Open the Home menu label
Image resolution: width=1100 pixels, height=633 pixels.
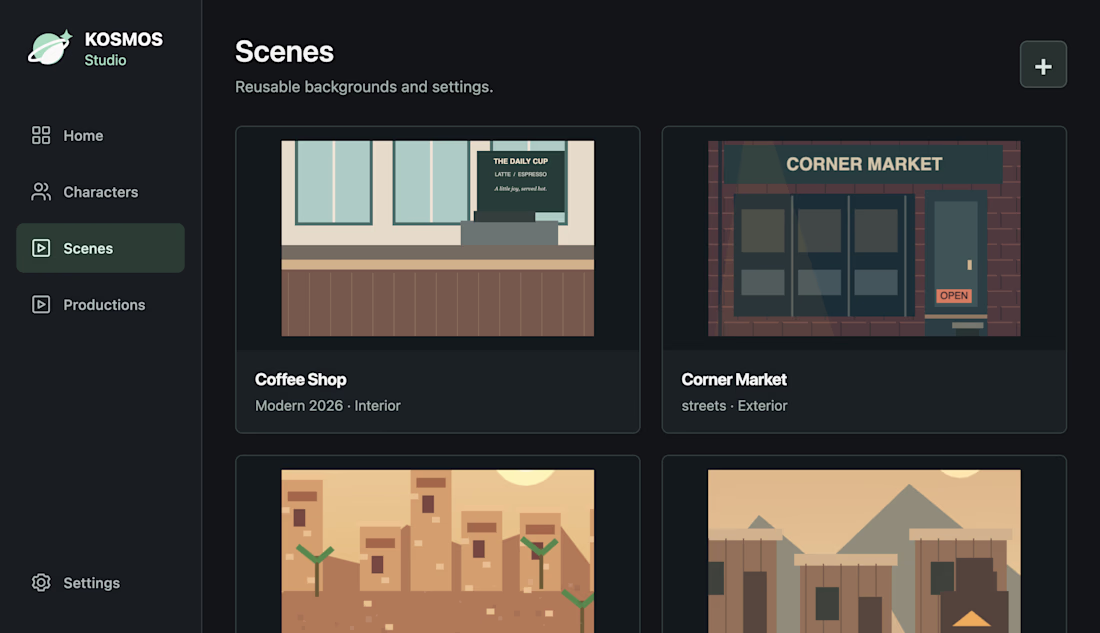point(83,135)
